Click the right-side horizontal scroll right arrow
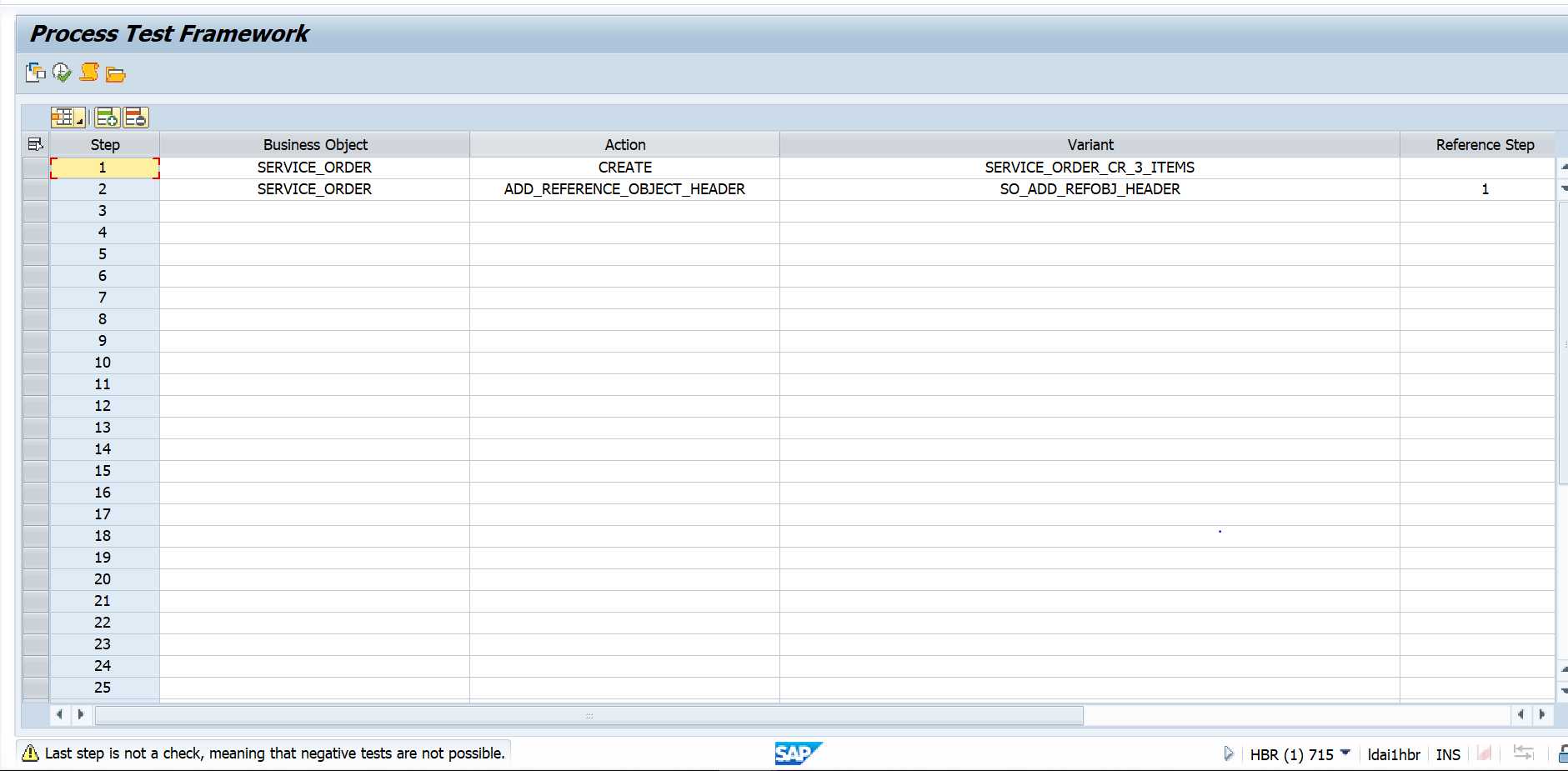This screenshot has width=1568, height=771. click(x=1542, y=714)
